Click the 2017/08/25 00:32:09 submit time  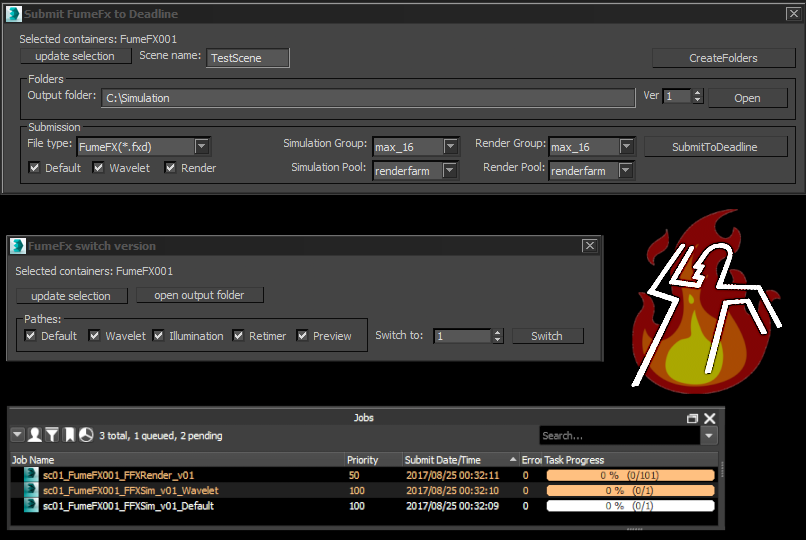(452, 506)
